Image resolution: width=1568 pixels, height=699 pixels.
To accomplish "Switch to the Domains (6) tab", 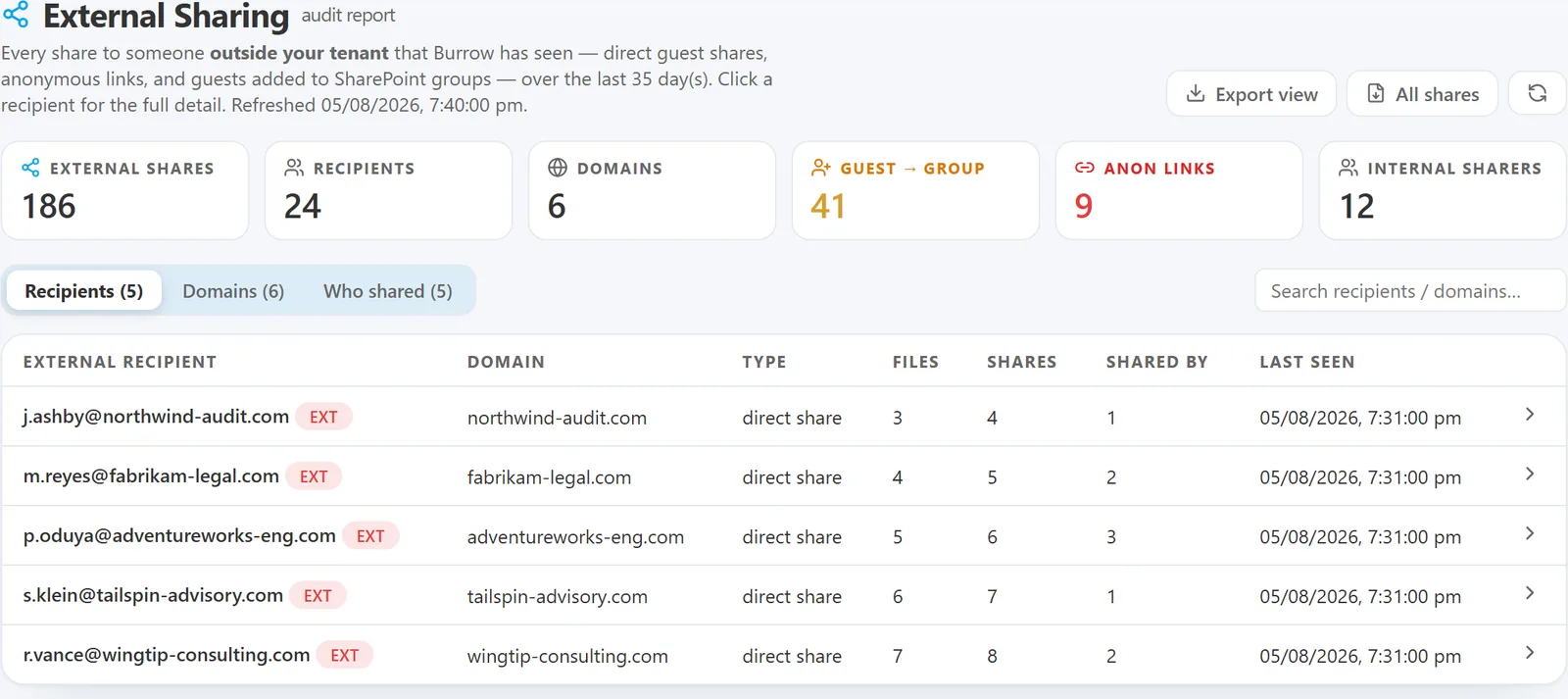I will 233,291.
